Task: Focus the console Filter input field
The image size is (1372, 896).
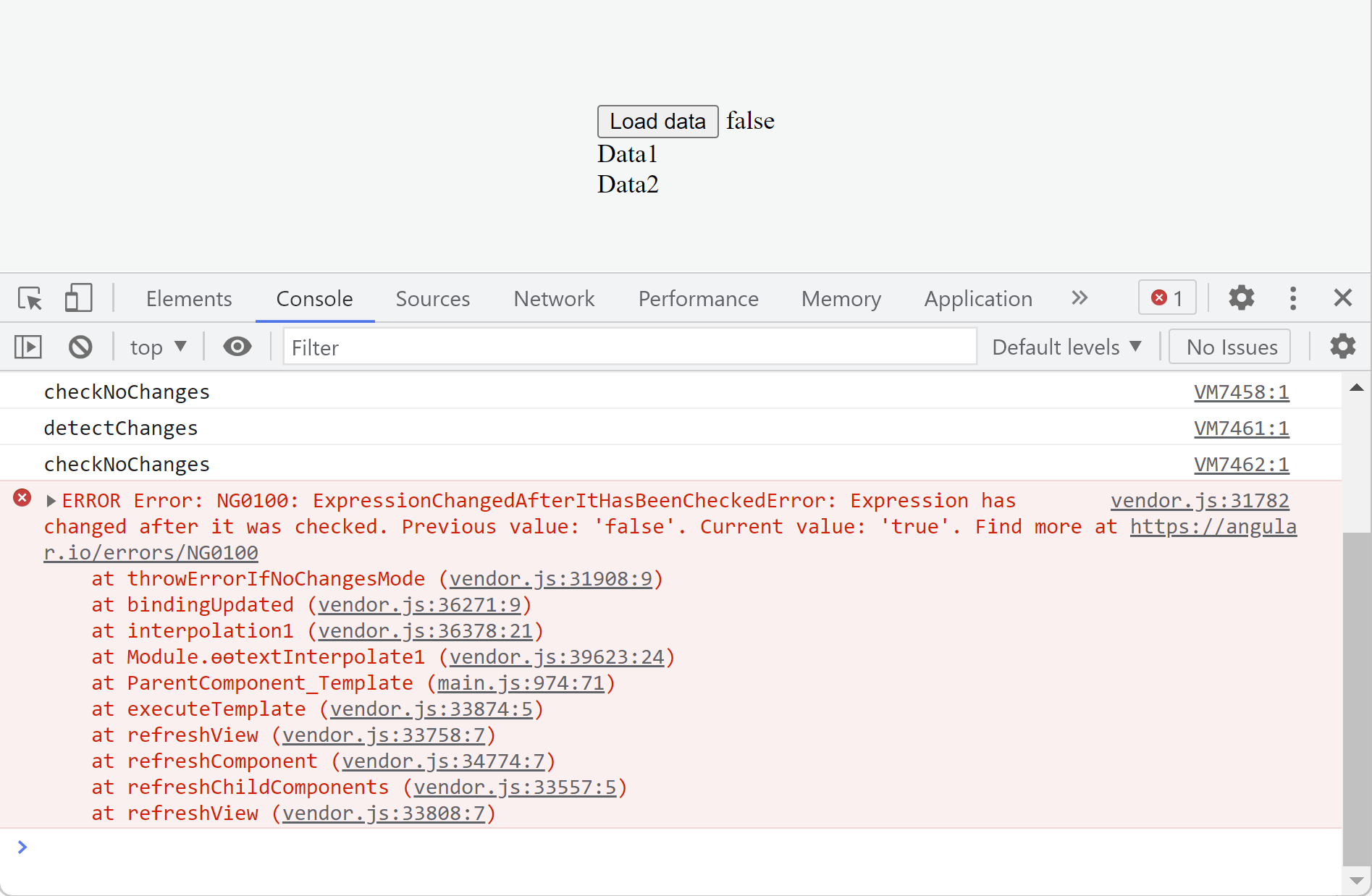Action: [x=630, y=347]
